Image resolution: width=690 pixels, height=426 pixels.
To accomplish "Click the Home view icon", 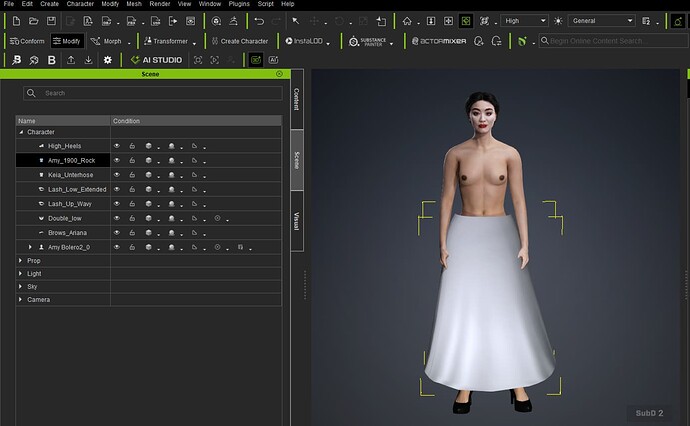I will 407,21.
